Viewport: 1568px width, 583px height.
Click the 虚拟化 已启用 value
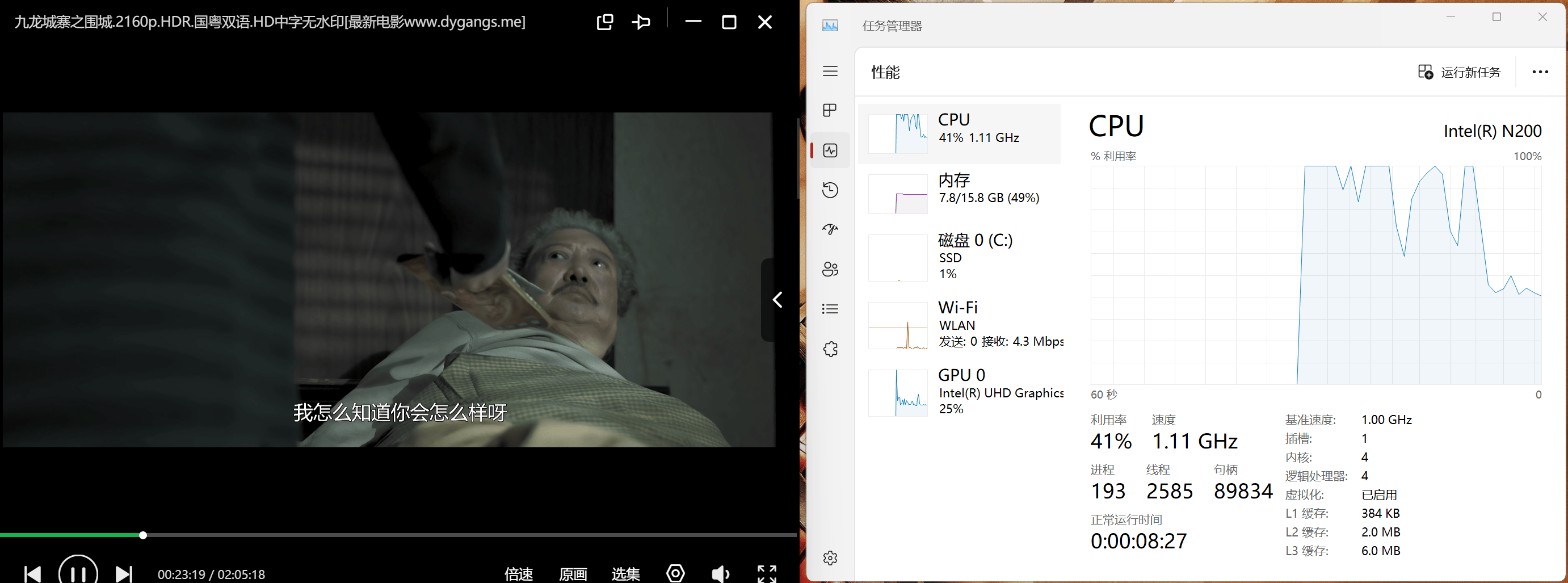pyautogui.click(x=1379, y=494)
